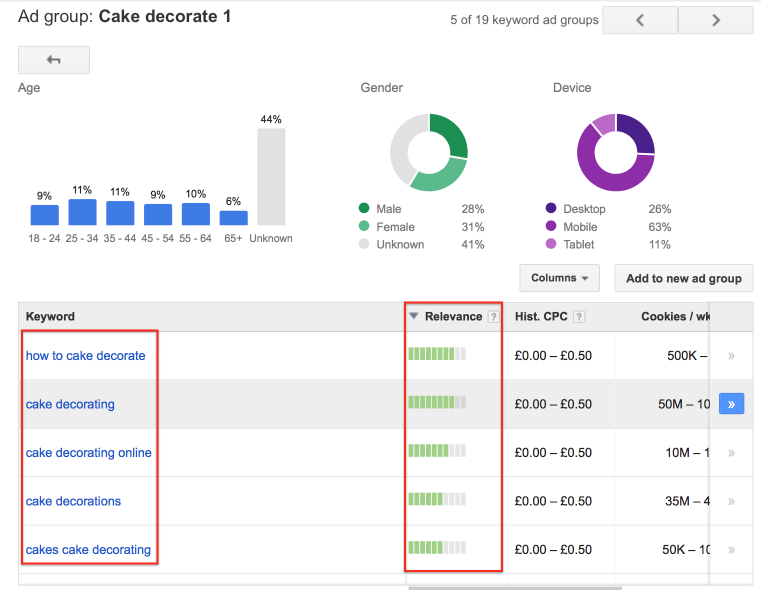761x590 pixels.
Task: Click the relevance bar for 'how to cake decorate'
Action: click(x=437, y=354)
